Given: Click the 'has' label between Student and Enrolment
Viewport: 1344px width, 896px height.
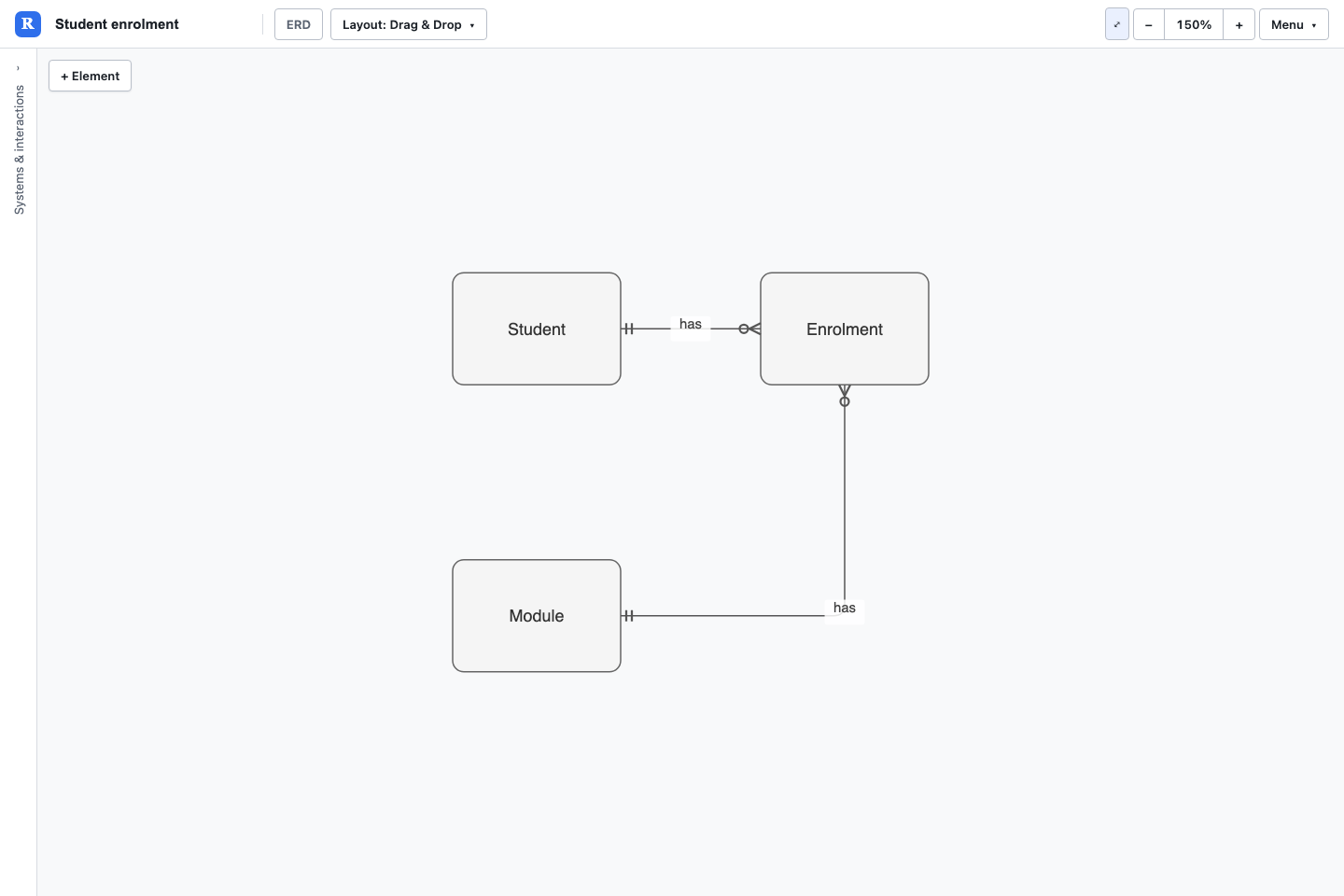Looking at the screenshot, I should coord(691,324).
